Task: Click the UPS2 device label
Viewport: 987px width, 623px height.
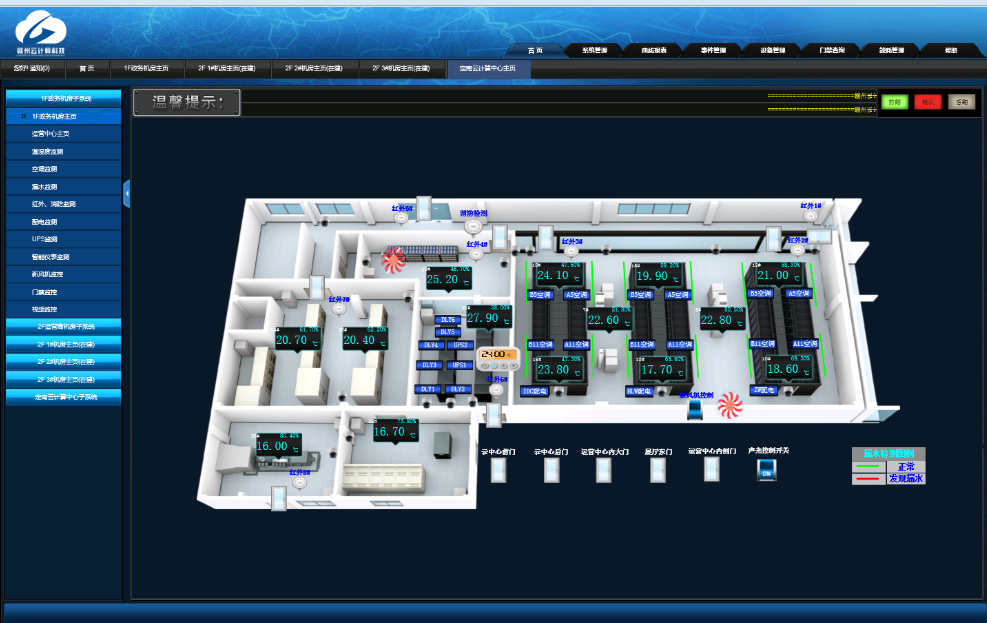Action: (460, 345)
